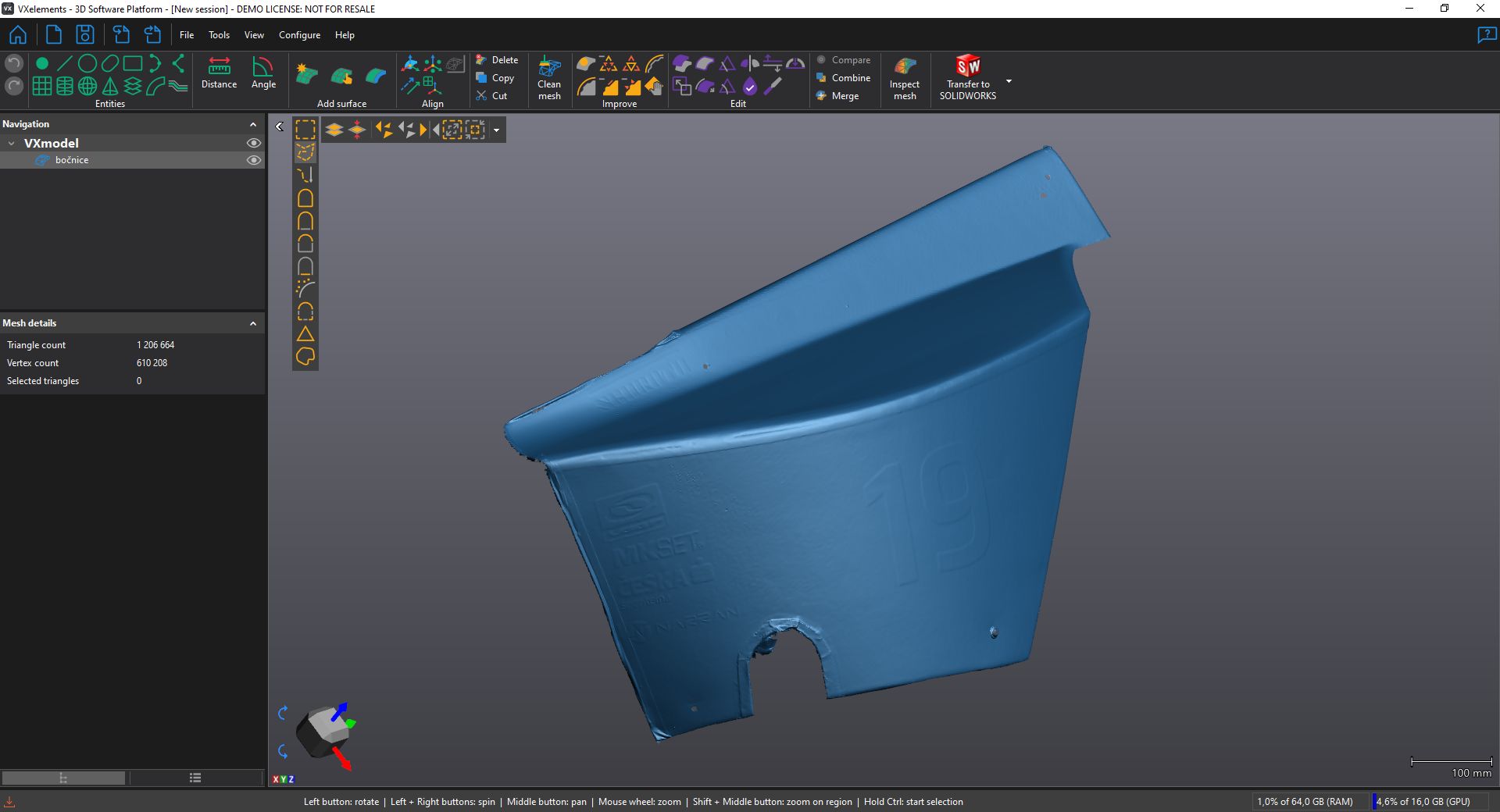Screen dimensions: 1500x812
Task: Pick the triangle selection tool
Action: coord(305,335)
